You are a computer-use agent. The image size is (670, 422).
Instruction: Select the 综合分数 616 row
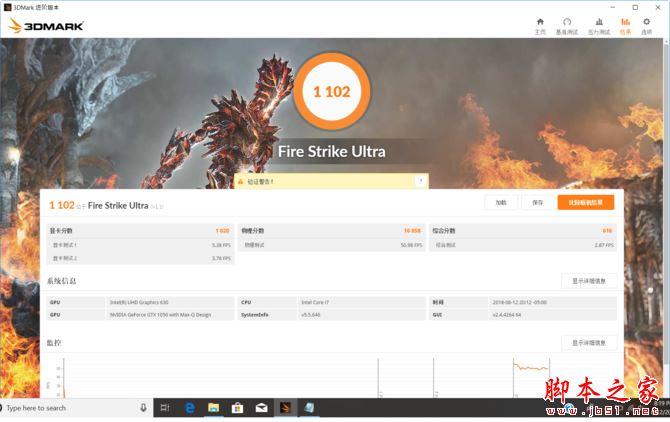tap(523, 231)
